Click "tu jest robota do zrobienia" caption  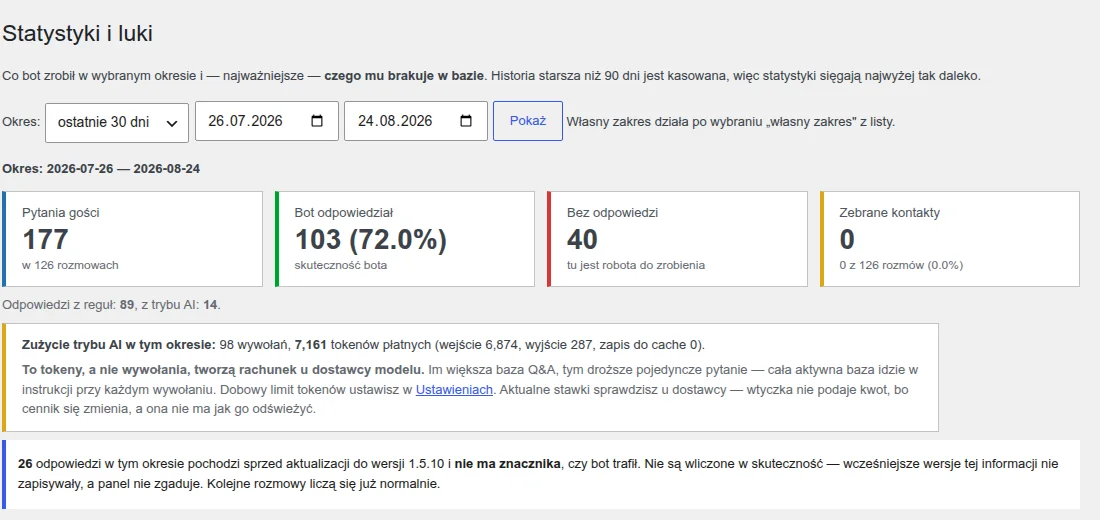click(636, 265)
